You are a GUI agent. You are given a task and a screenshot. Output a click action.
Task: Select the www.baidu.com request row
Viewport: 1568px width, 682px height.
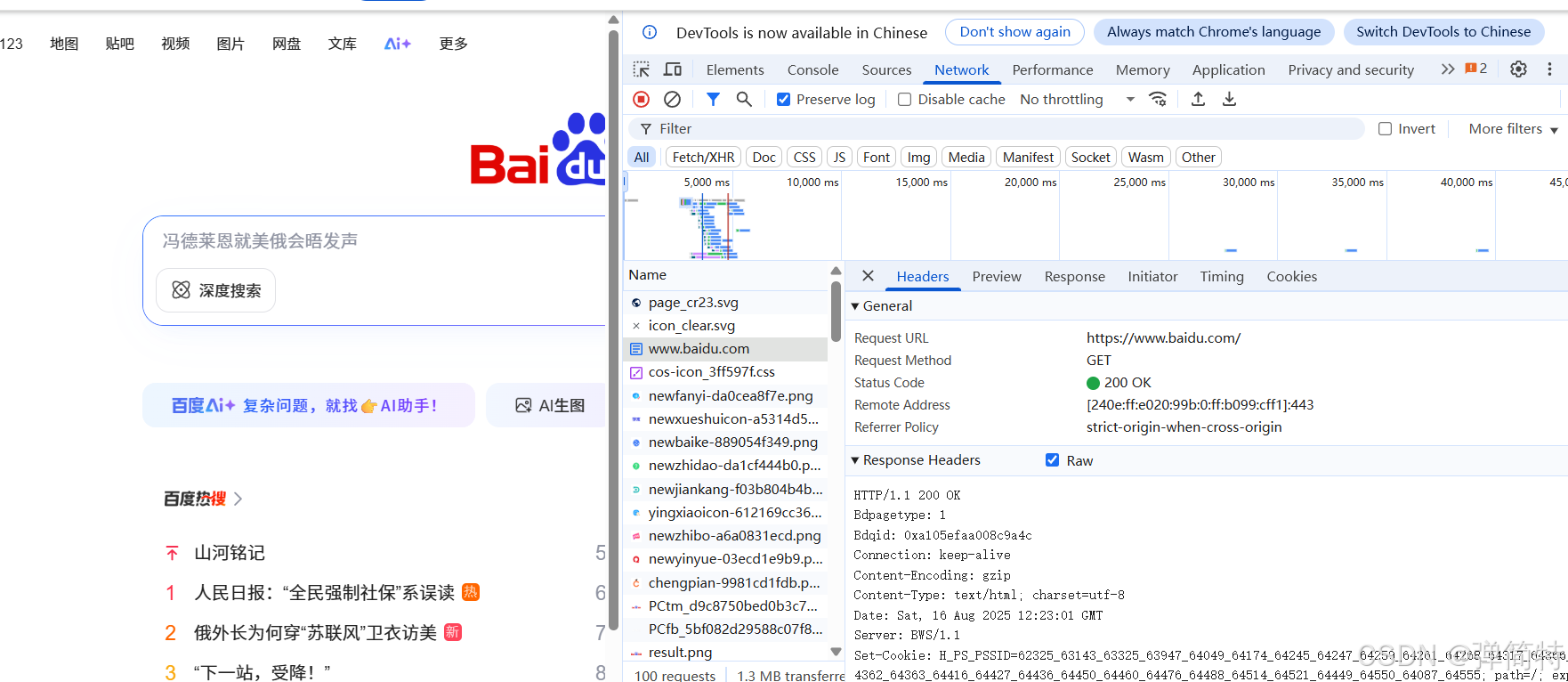725,349
